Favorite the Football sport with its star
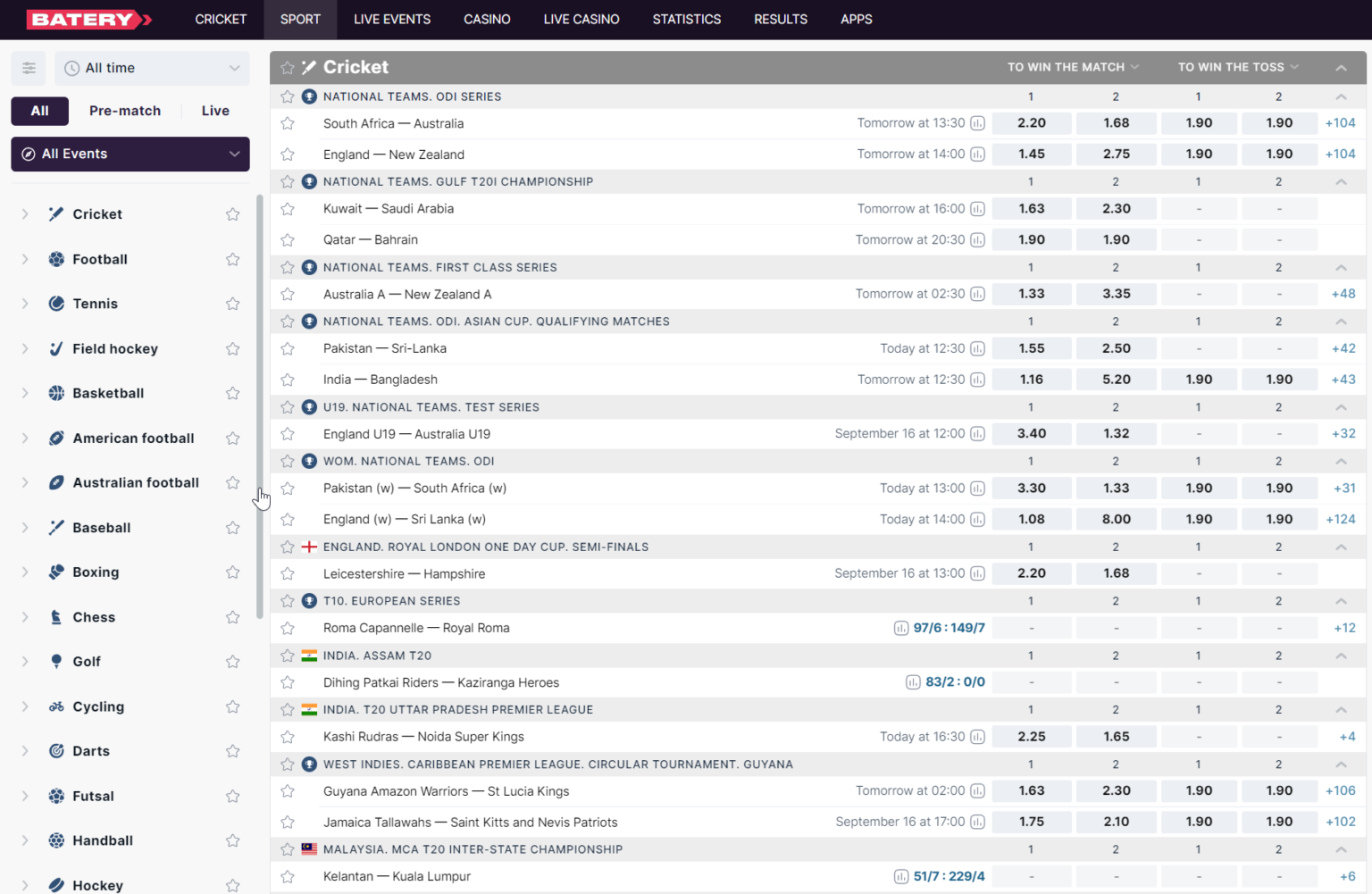1372x894 pixels. click(x=233, y=259)
